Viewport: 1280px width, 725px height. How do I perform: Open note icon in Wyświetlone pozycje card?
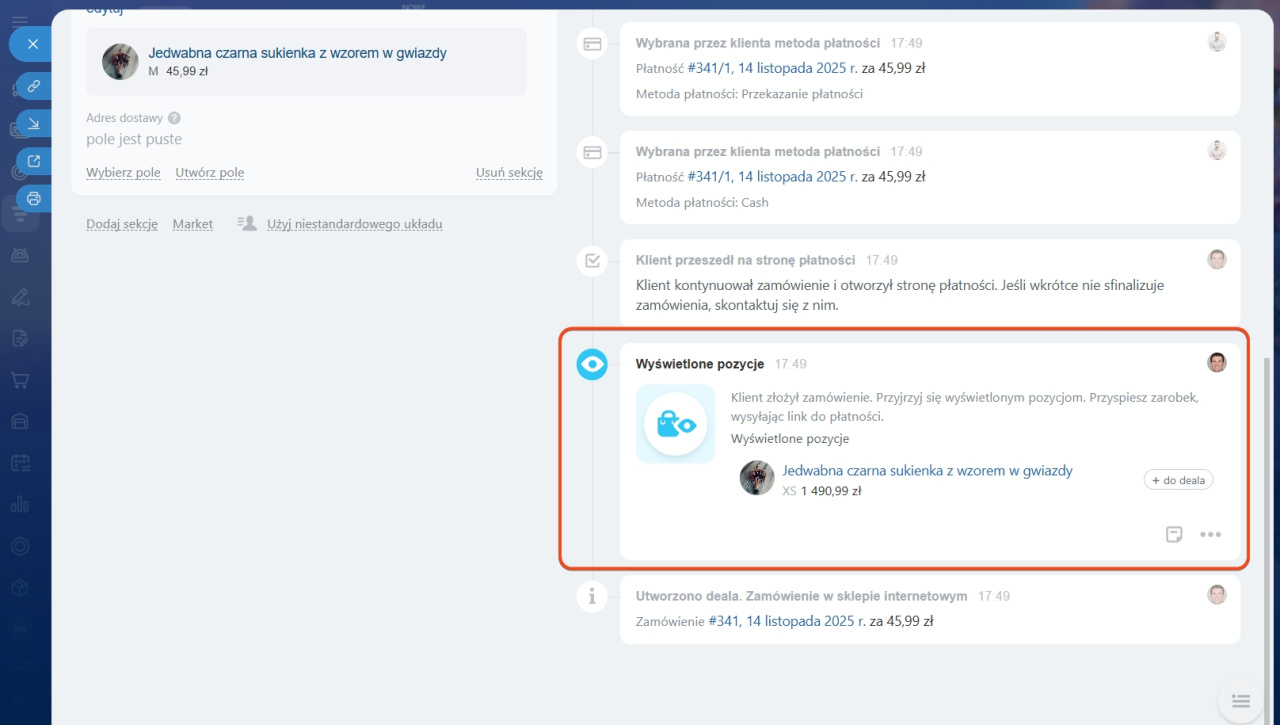point(1175,534)
